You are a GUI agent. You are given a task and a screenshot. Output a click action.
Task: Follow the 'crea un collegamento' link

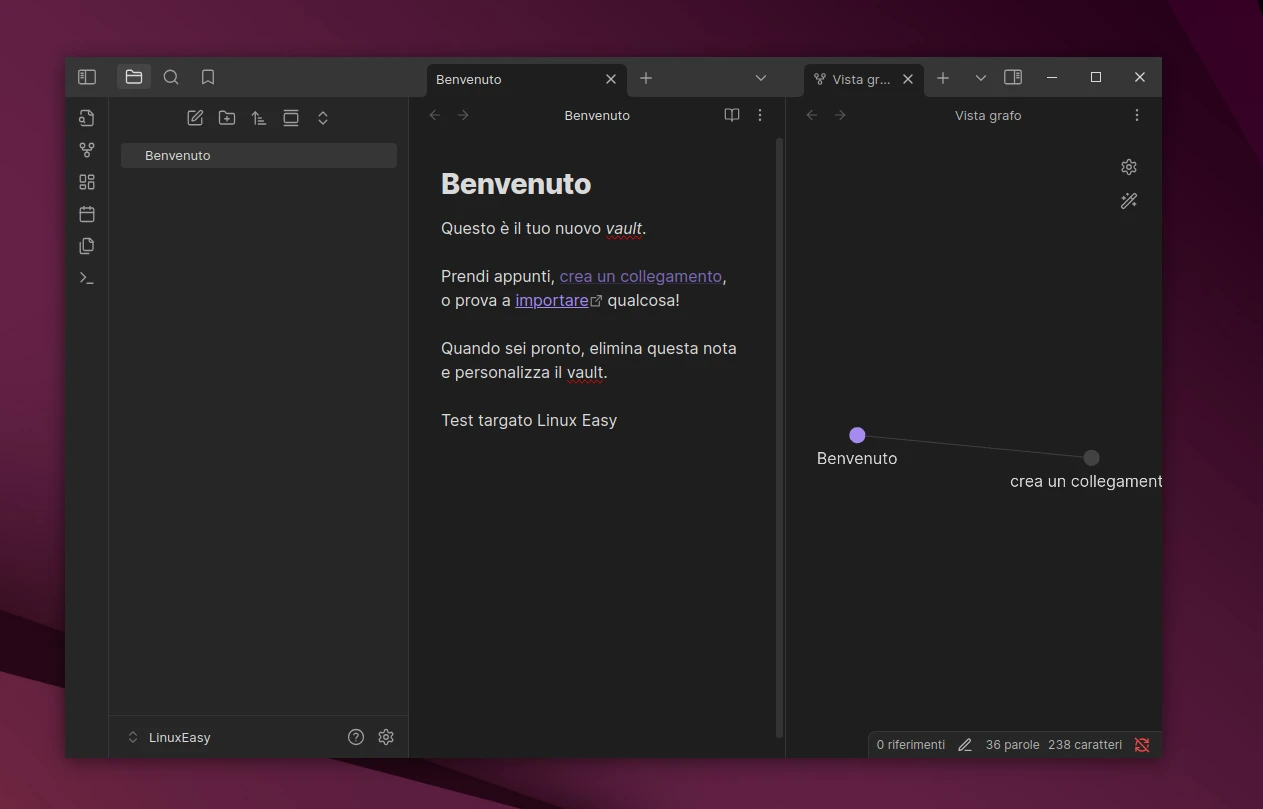(640, 276)
